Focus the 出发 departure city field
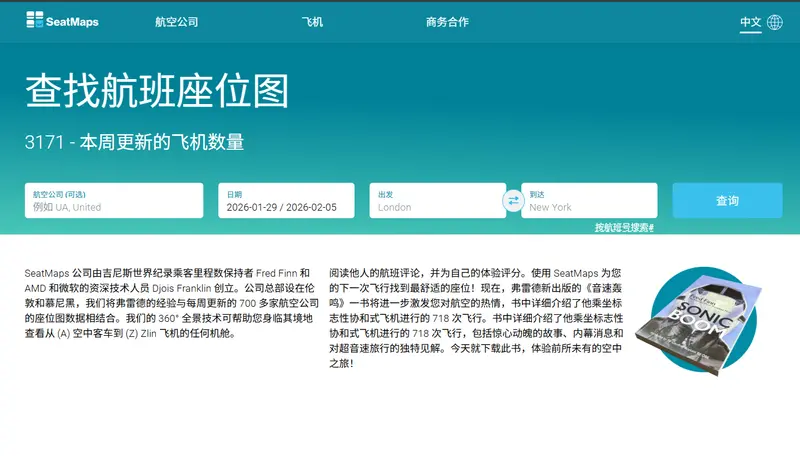The height and width of the screenshot is (456, 800). pyautogui.click(x=435, y=201)
